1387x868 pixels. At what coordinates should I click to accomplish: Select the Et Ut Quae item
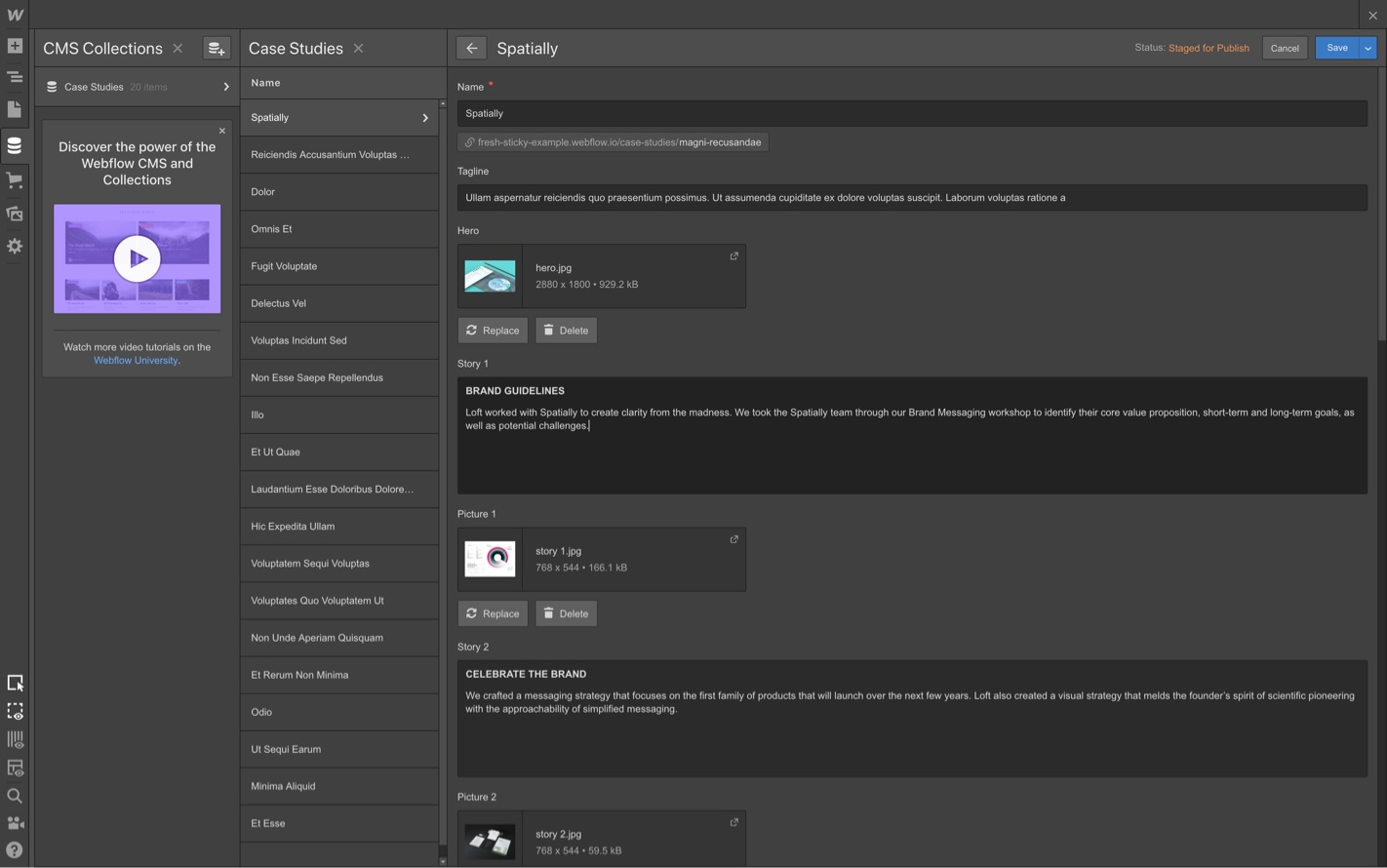point(339,452)
